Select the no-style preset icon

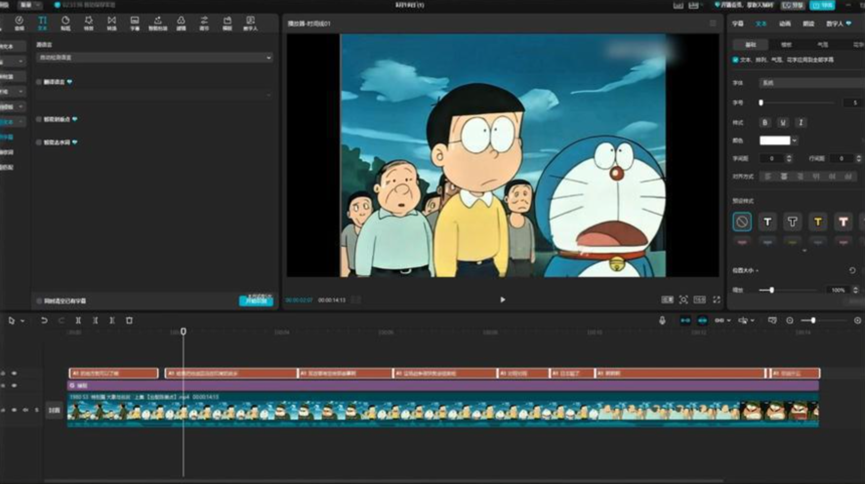742,222
